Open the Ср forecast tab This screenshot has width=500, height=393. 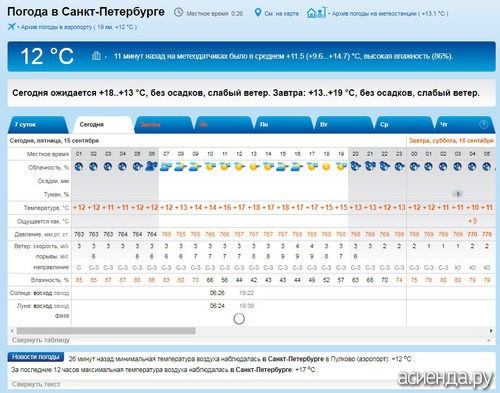coord(403,125)
